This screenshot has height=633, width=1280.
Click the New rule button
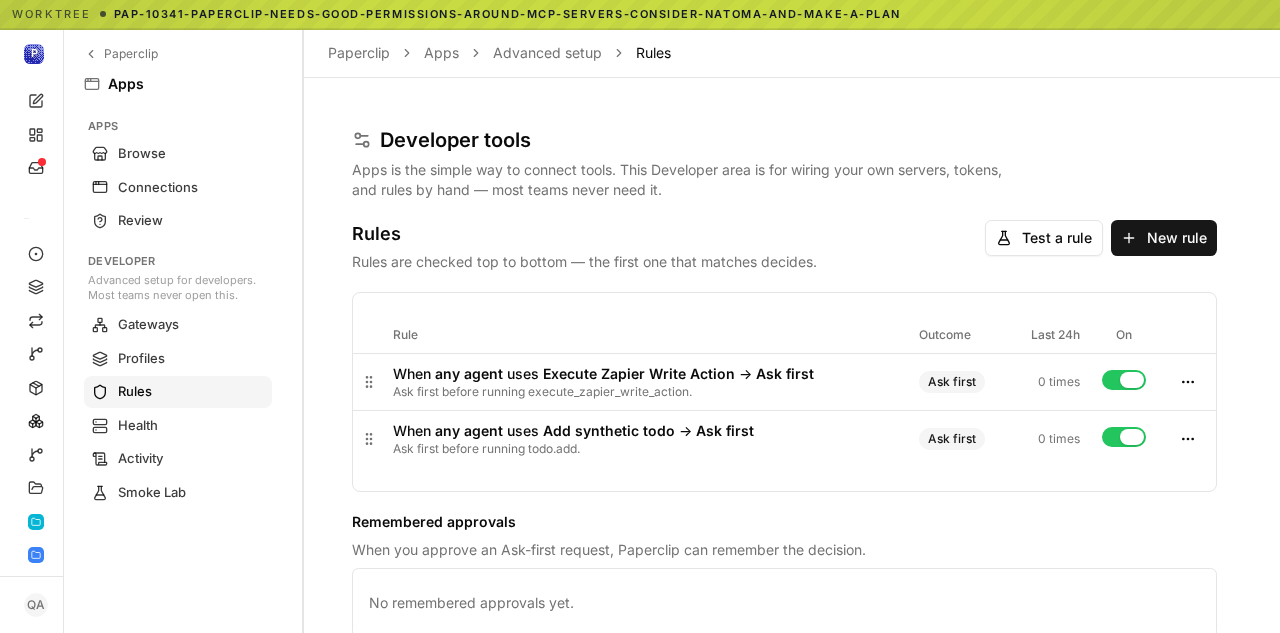coord(1164,238)
